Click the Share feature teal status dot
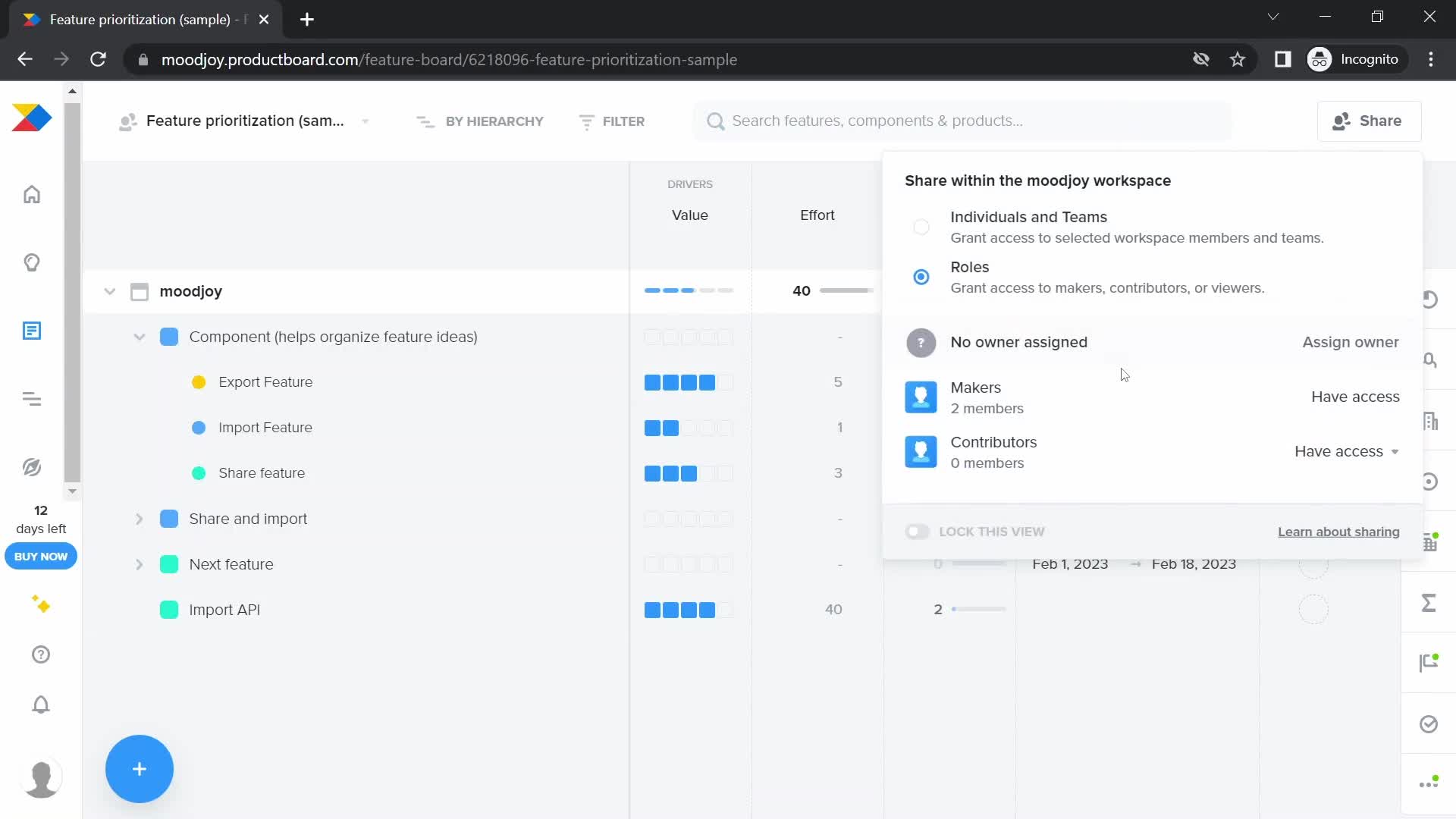1456x819 pixels. coord(199,473)
